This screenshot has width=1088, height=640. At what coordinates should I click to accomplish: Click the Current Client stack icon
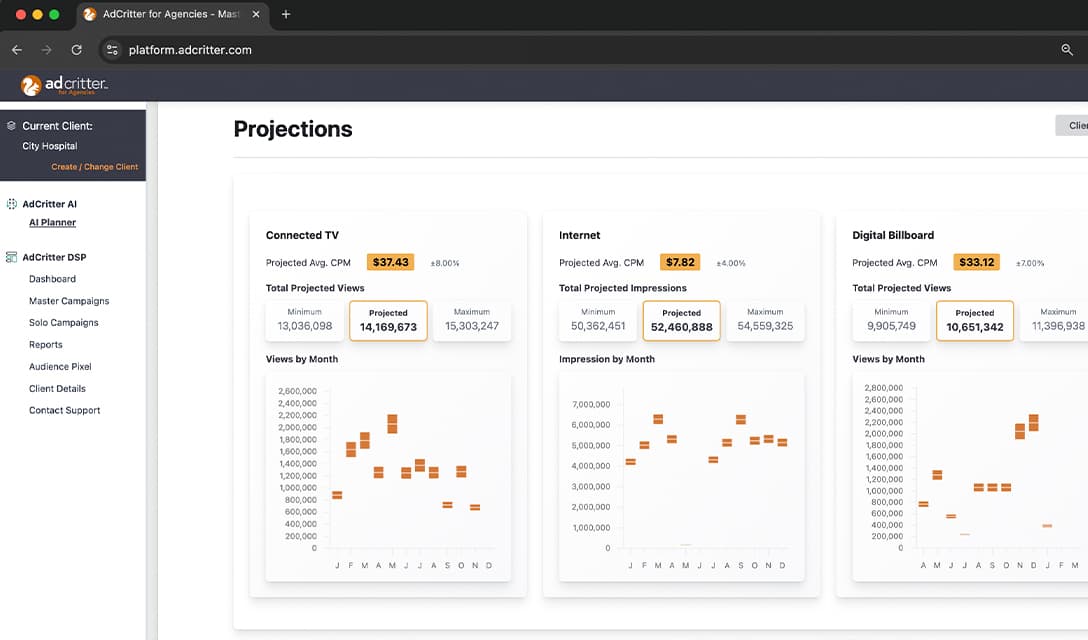[x=12, y=126]
